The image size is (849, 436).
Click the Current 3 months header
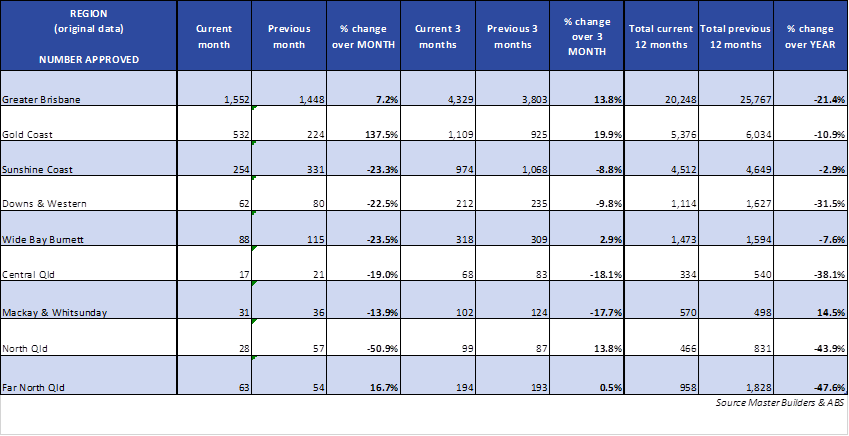pos(438,36)
